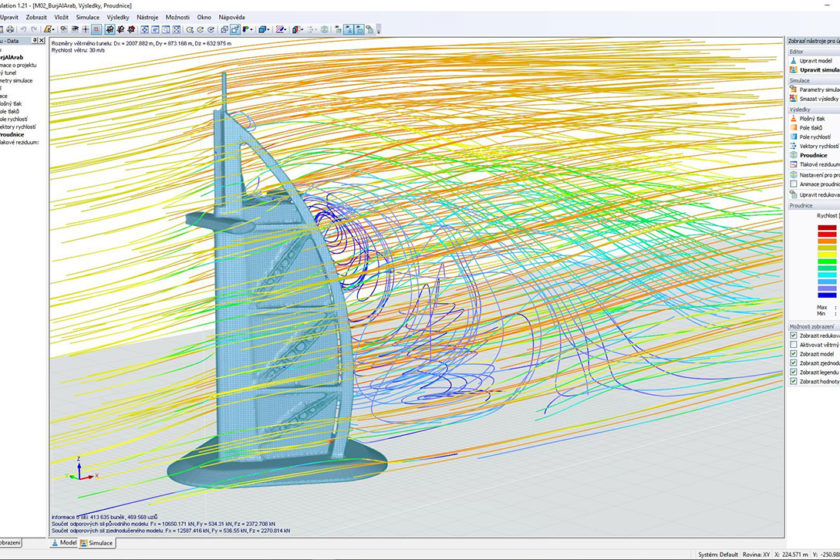
Task: Open the Nástroje menu
Action: tap(147, 17)
